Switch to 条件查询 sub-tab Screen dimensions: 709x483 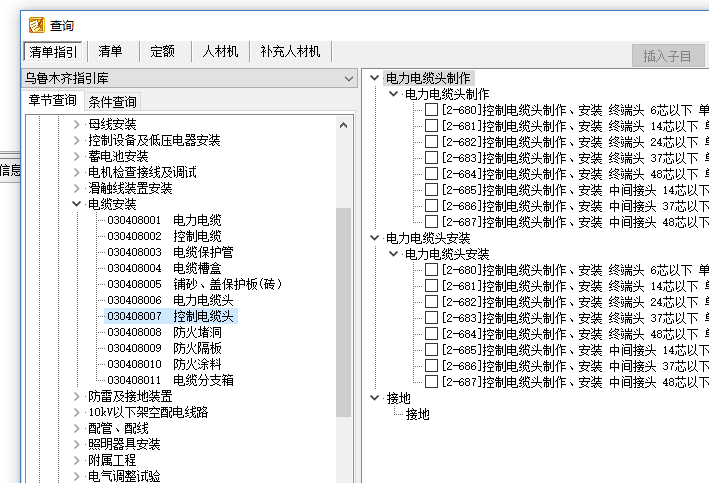click(x=112, y=102)
